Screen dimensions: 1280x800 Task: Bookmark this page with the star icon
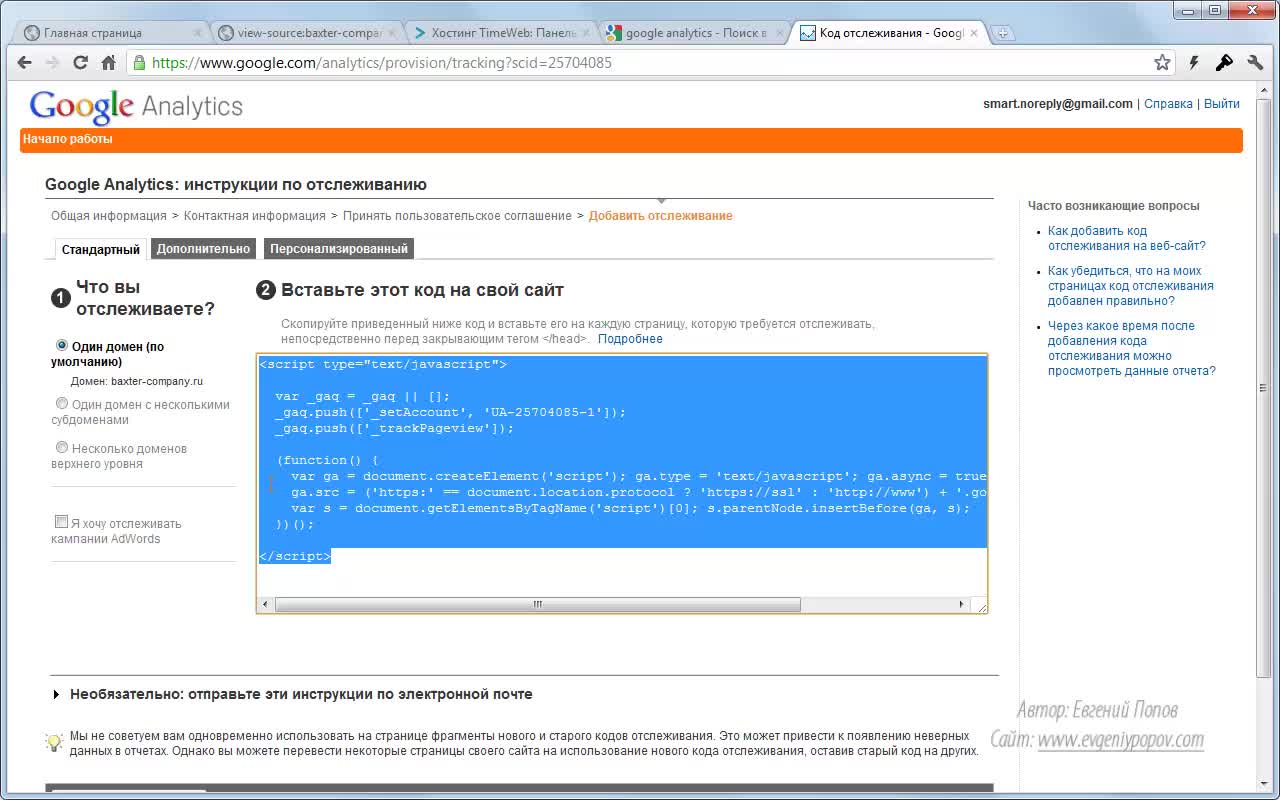(x=1162, y=62)
